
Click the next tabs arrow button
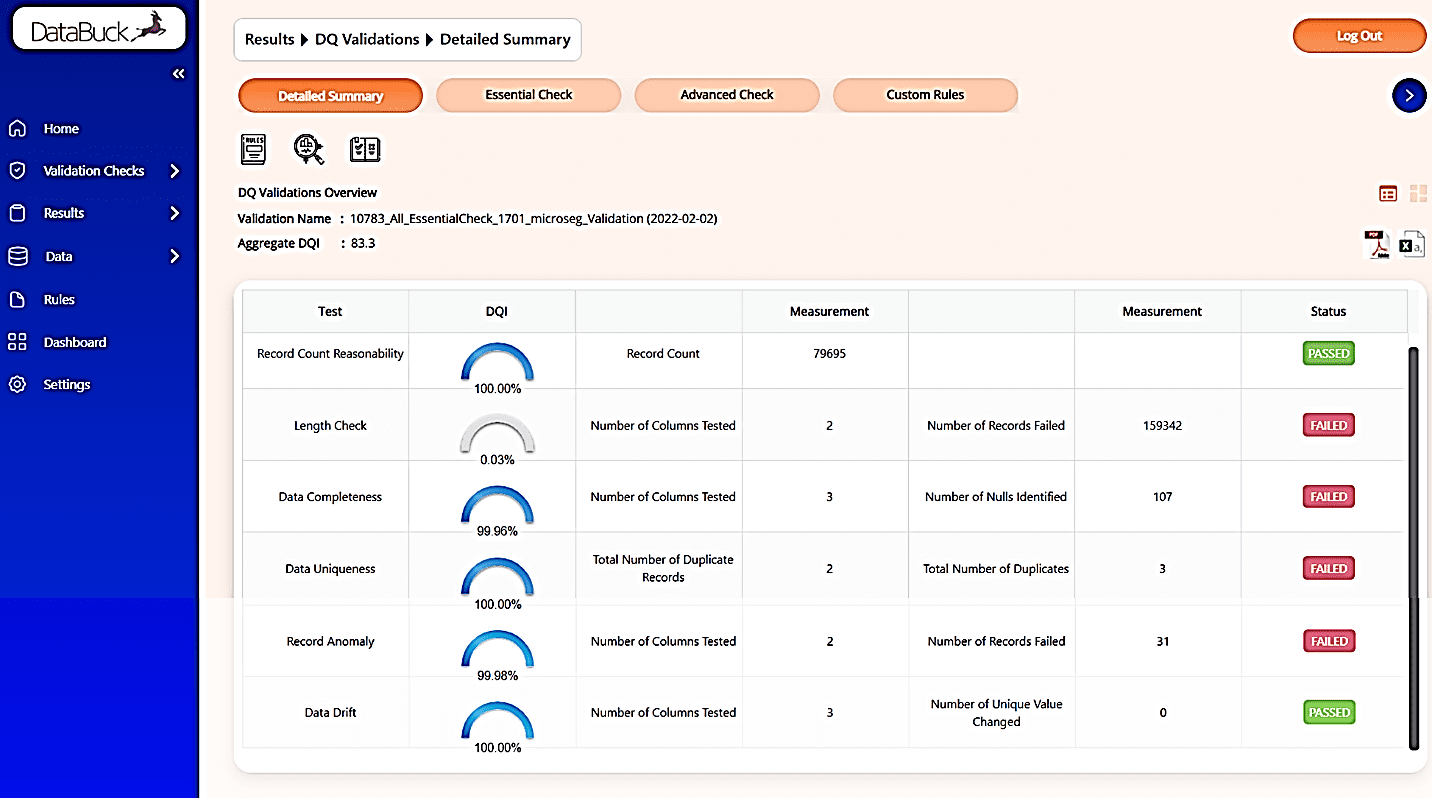1409,96
